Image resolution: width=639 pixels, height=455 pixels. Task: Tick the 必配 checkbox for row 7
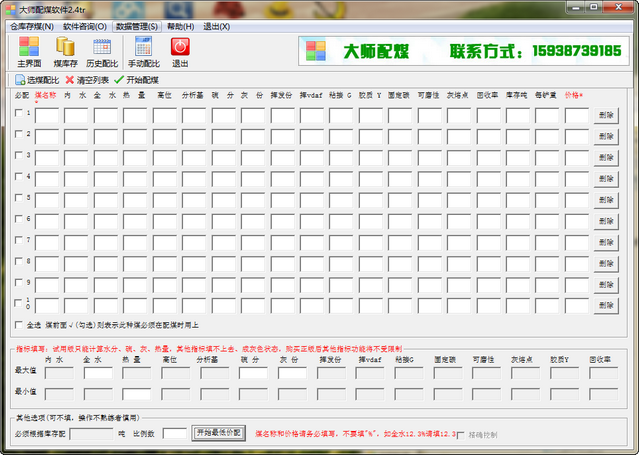19,240
